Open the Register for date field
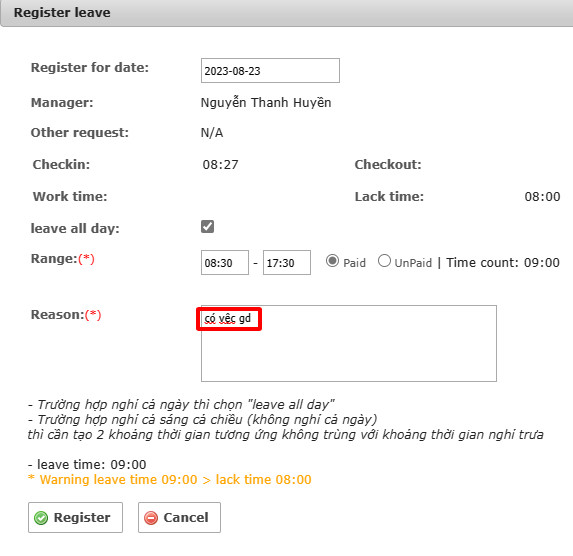This screenshot has width=573, height=556. 270,71
